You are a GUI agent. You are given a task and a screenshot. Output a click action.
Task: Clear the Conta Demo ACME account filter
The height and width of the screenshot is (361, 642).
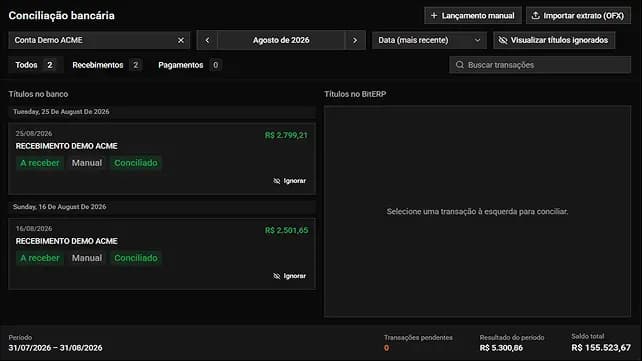(x=181, y=40)
